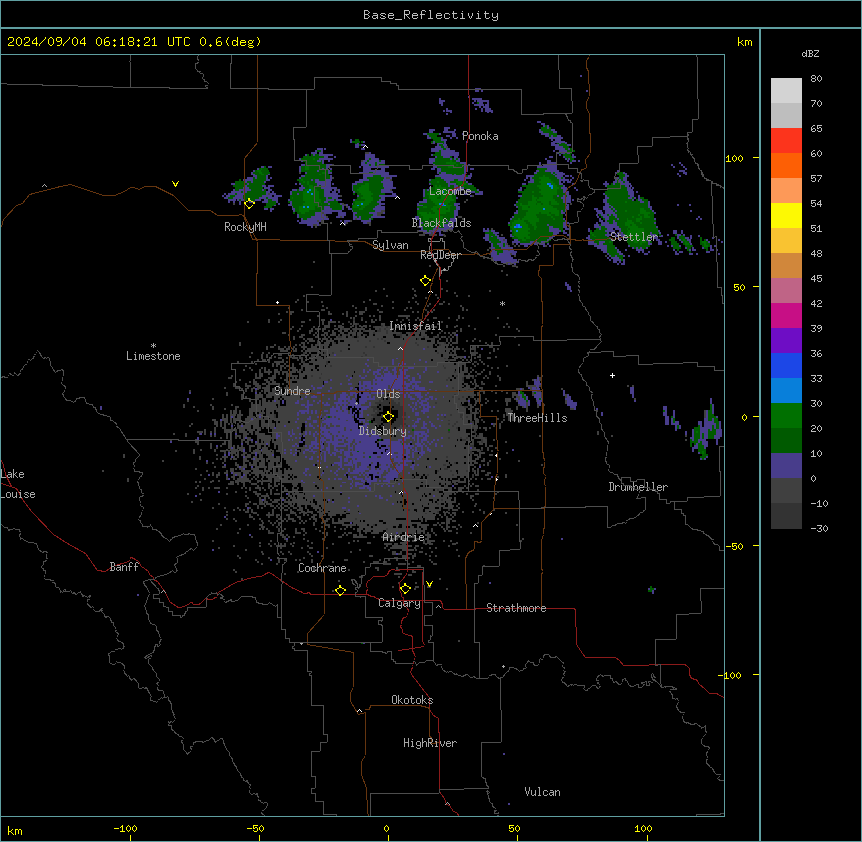Click the light orange 57 to 54 dBZ swatch
Image resolution: width=862 pixels, height=842 pixels.
click(786, 191)
